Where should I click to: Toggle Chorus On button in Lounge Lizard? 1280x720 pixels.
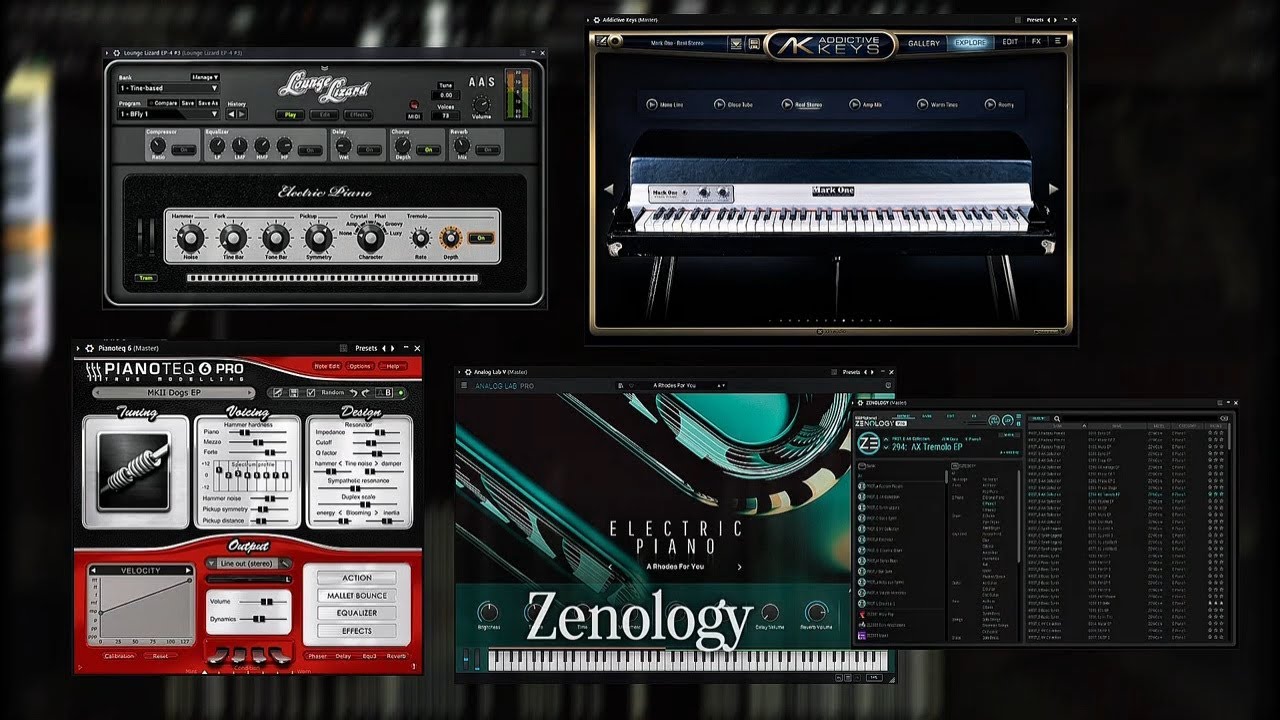428,150
